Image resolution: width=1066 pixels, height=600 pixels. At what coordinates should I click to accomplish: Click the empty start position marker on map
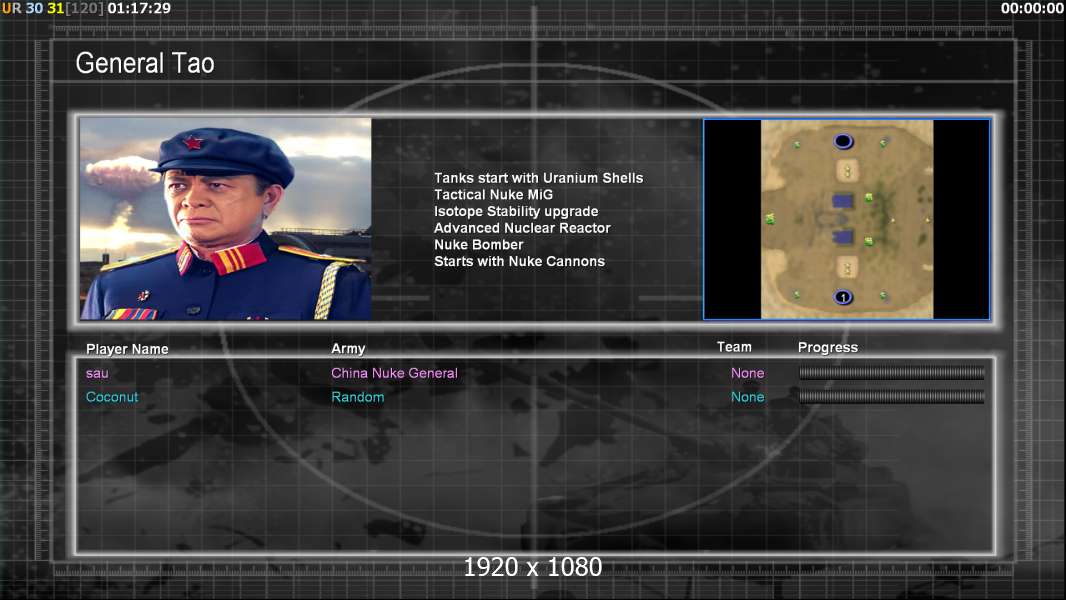pos(843,141)
